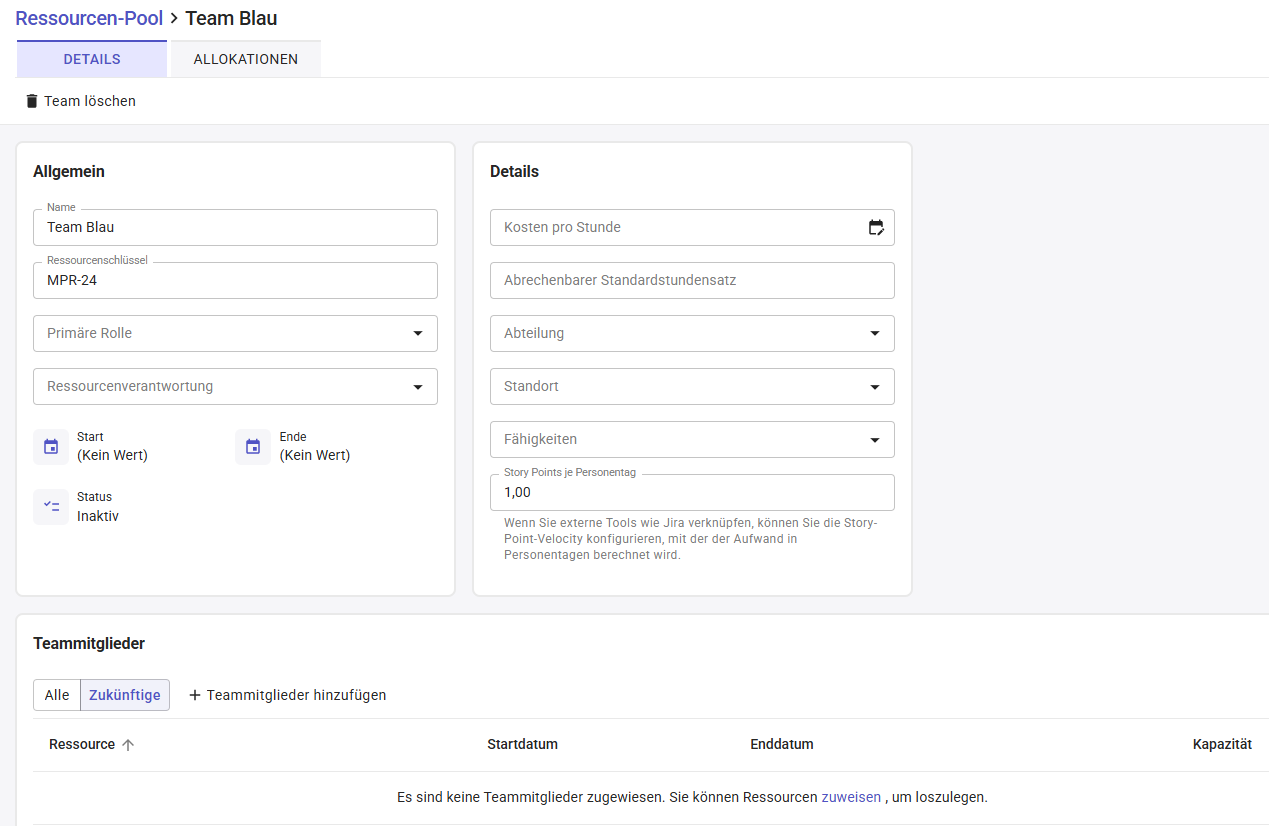The image size is (1269, 826).
Task: Click calendar-edit icon in Kosten pro Stunde
Action: (876, 227)
